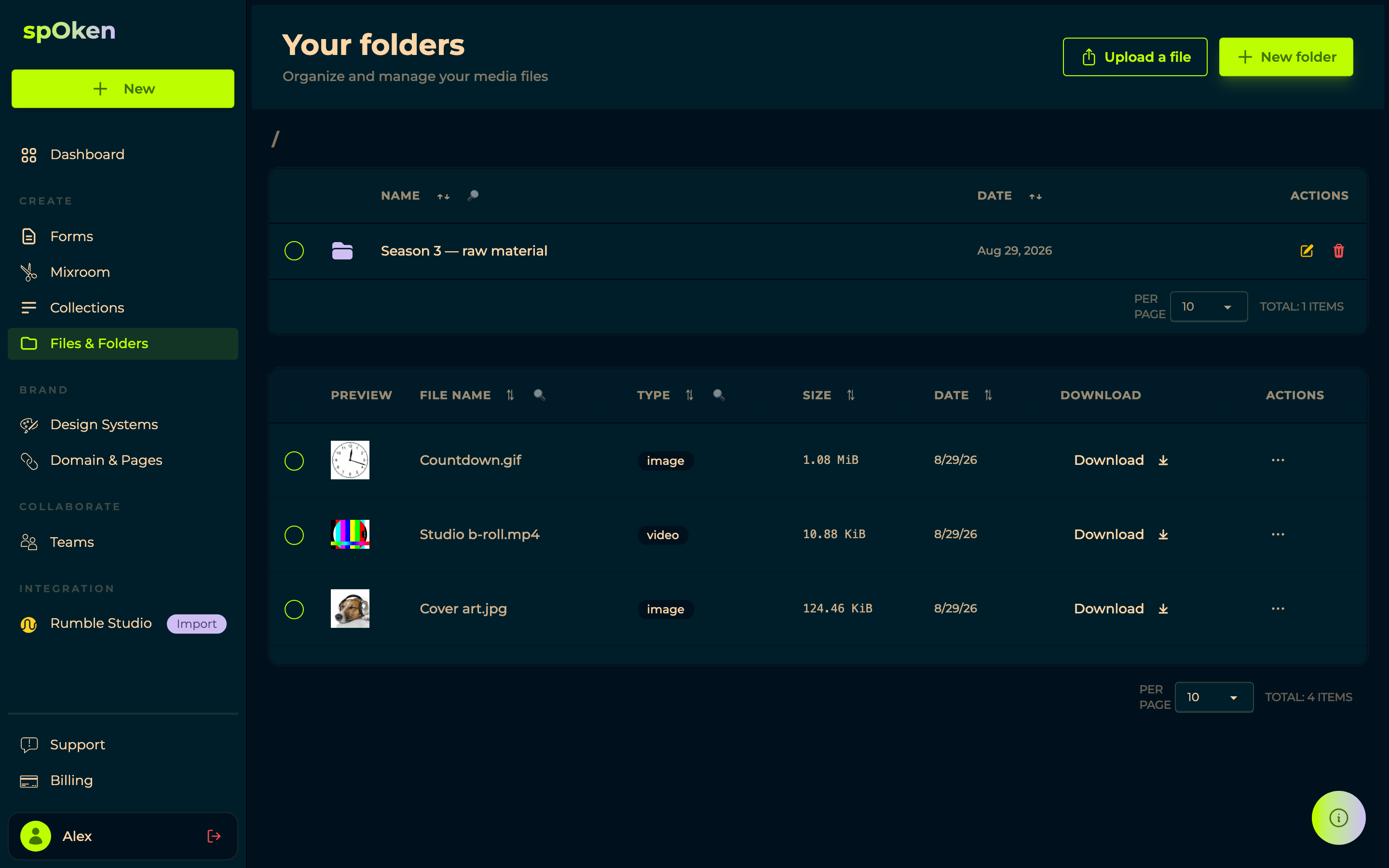Sort files by Type arrows
This screenshot has height=868, width=1389.
point(689,395)
